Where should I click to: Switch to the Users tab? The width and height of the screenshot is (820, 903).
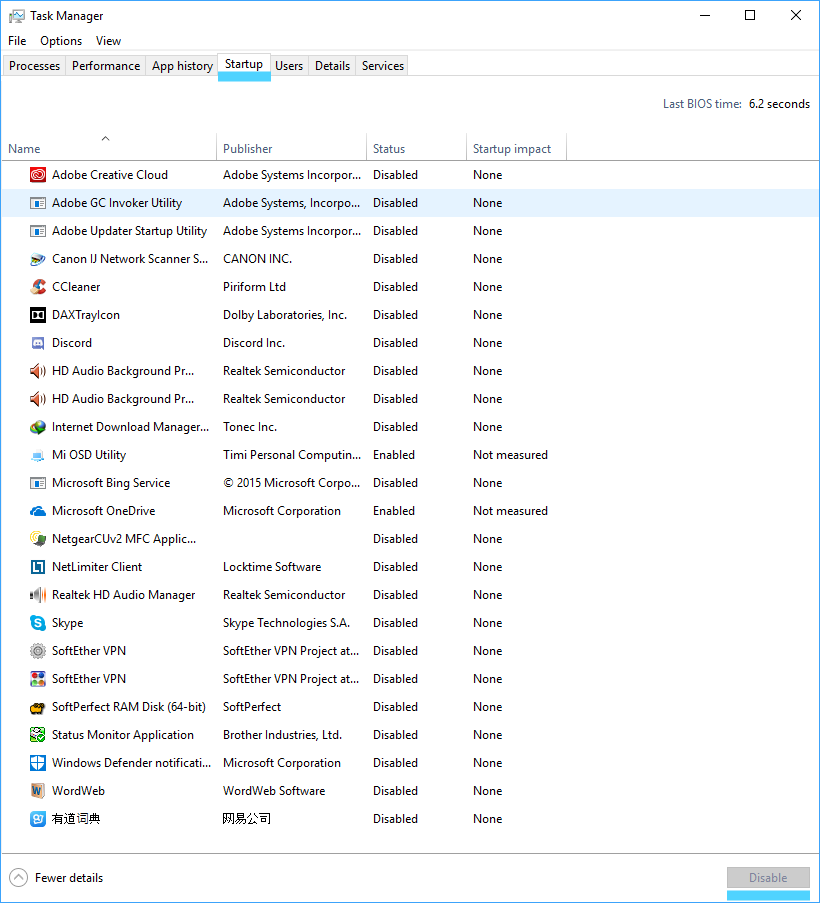(289, 66)
